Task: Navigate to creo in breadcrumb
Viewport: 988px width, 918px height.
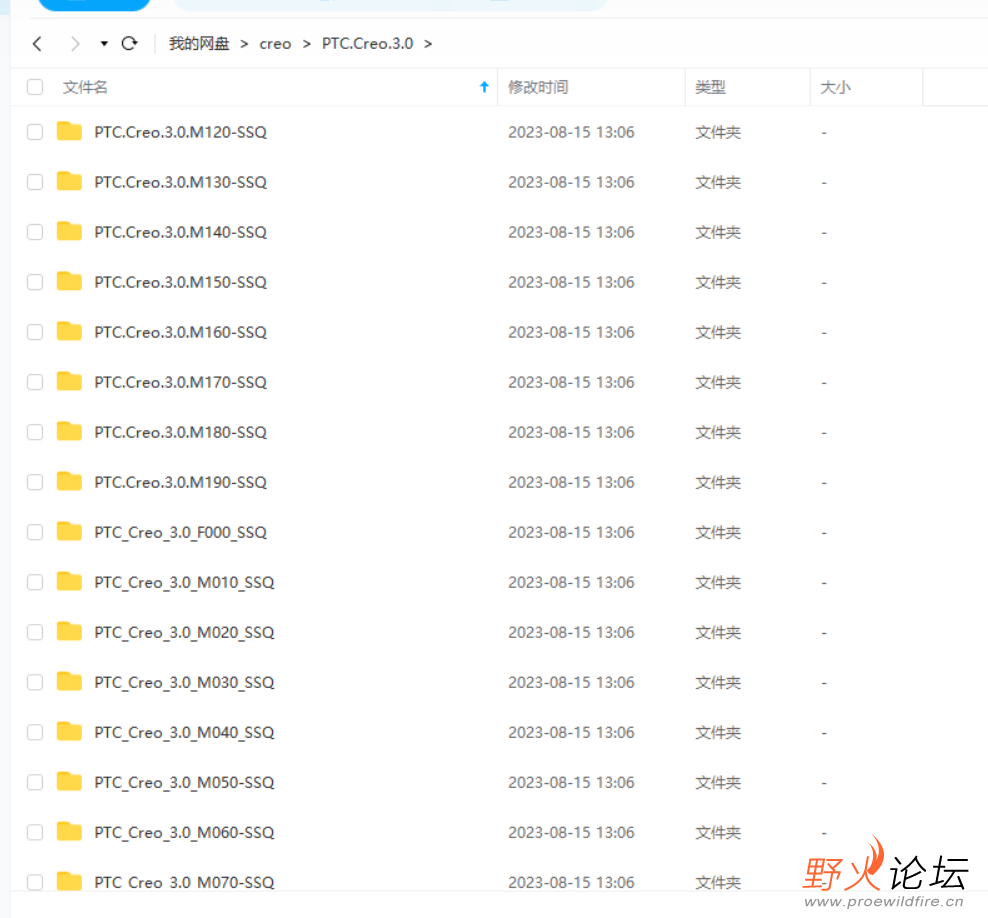Action: coord(275,44)
